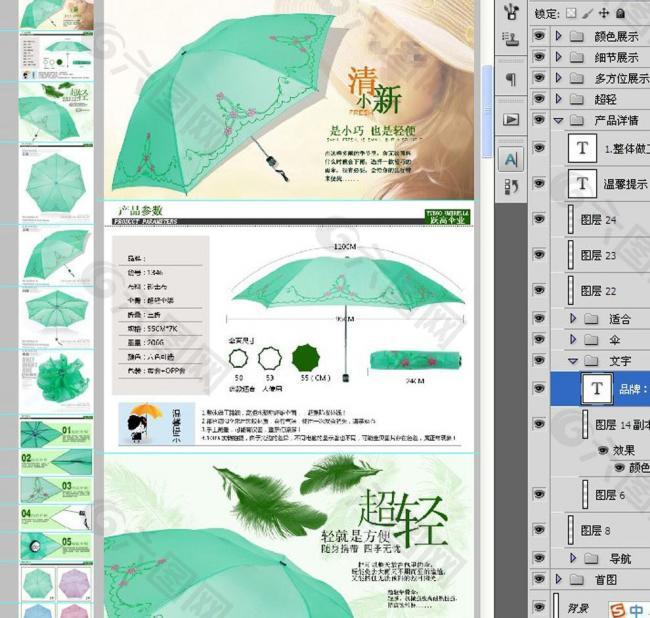Click the 产品参数 heading on the canvas
This screenshot has height=618, width=650.
(140, 210)
